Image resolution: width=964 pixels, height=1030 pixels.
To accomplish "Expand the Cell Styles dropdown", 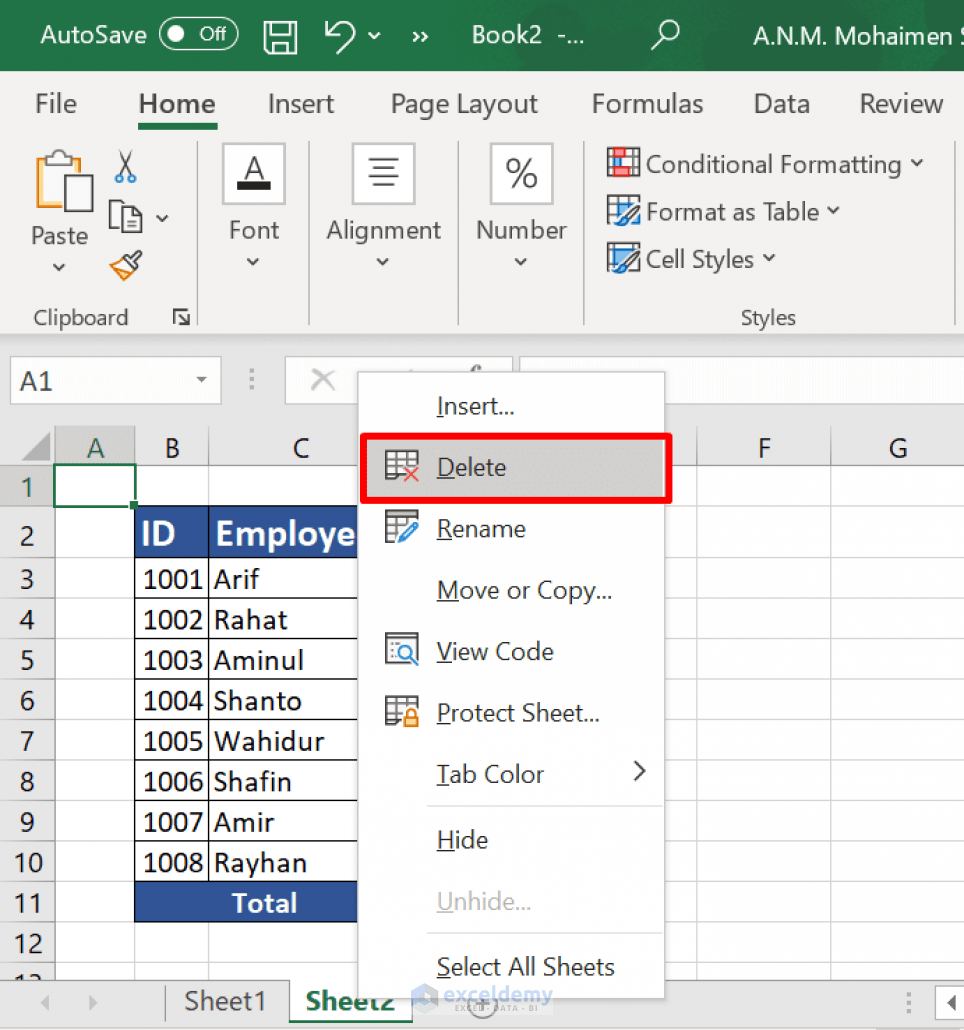I will coord(770,259).
